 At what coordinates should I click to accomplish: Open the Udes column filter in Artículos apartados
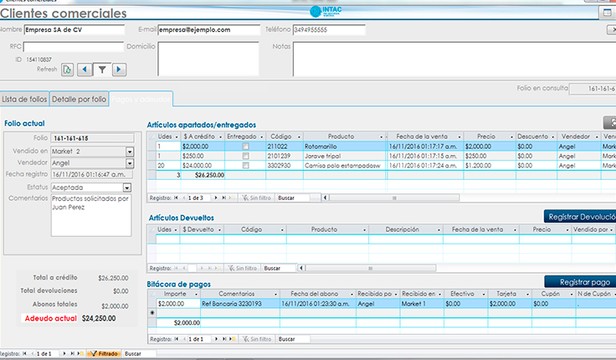click(x=176, y=137)
